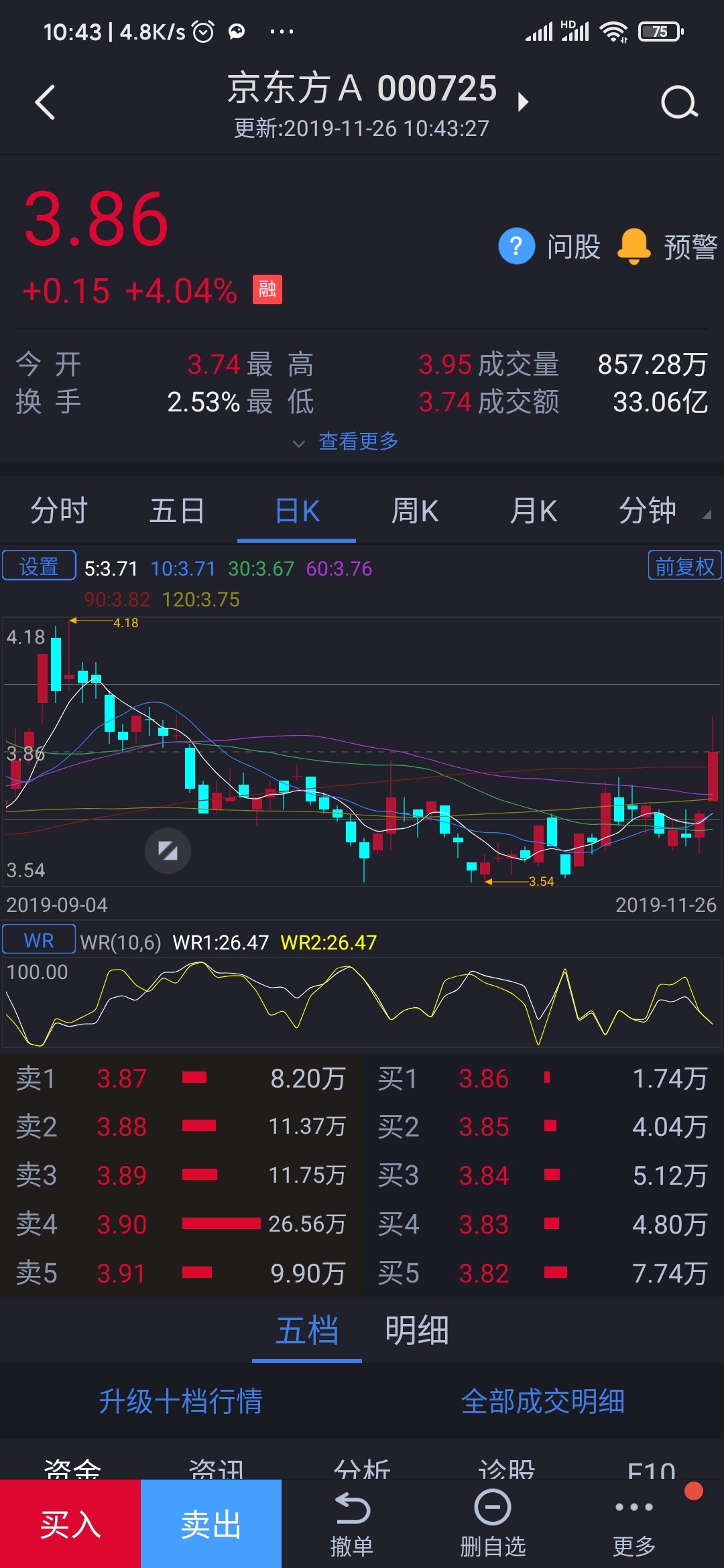The height and width of the screenshot is (1568, 724).
Task: Tap the blue question mark 问股 icon
Action: [x=516, y=247]
